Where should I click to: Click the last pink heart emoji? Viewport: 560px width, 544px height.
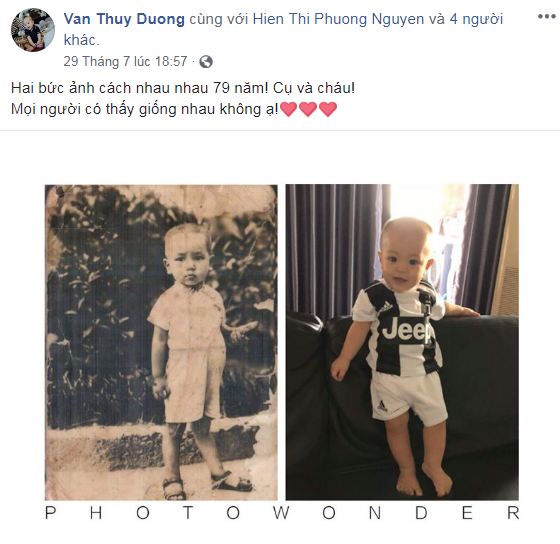pos(328,109)
